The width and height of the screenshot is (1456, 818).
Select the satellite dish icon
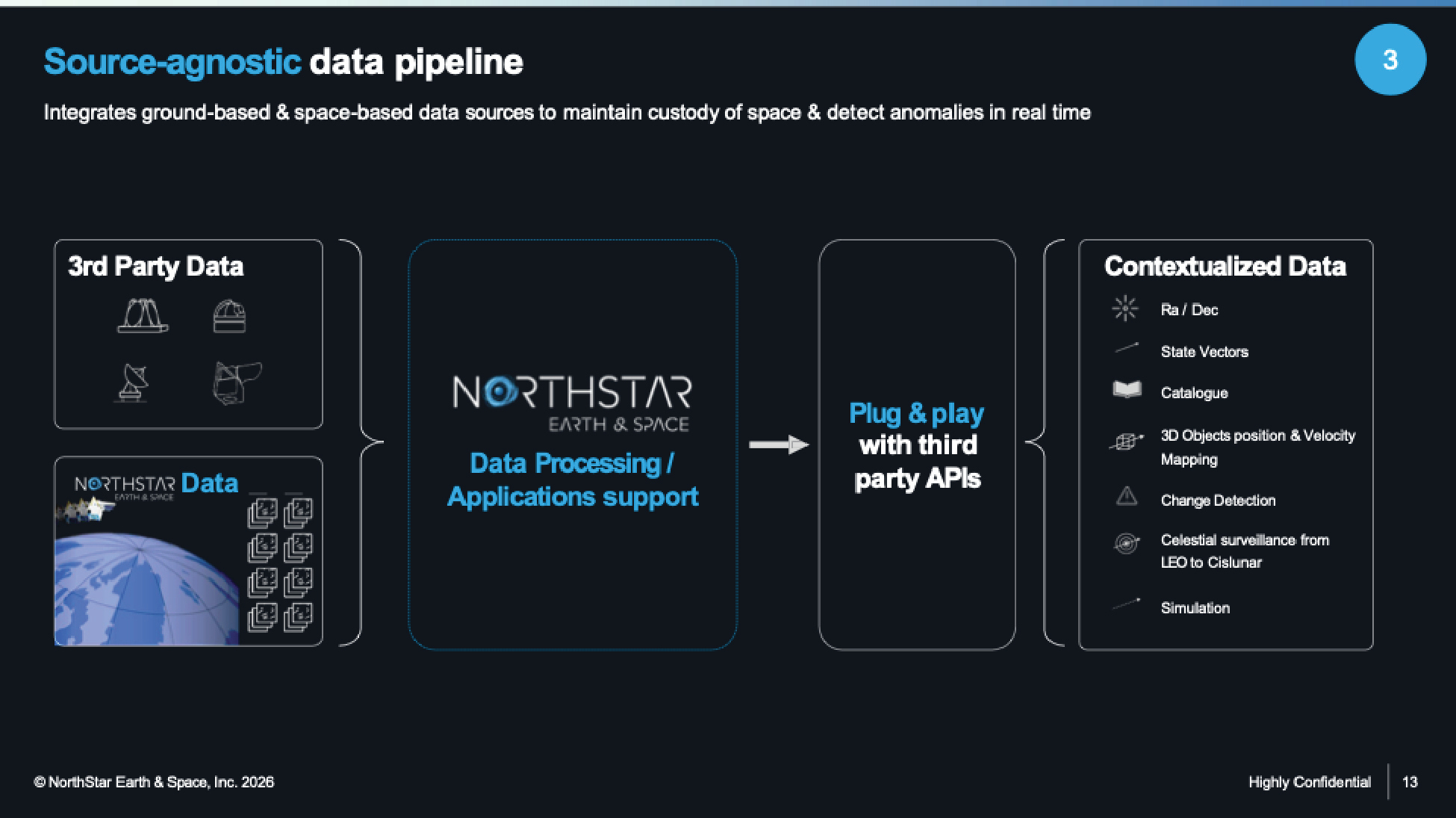pyautogui.click(x=134, y=382)
